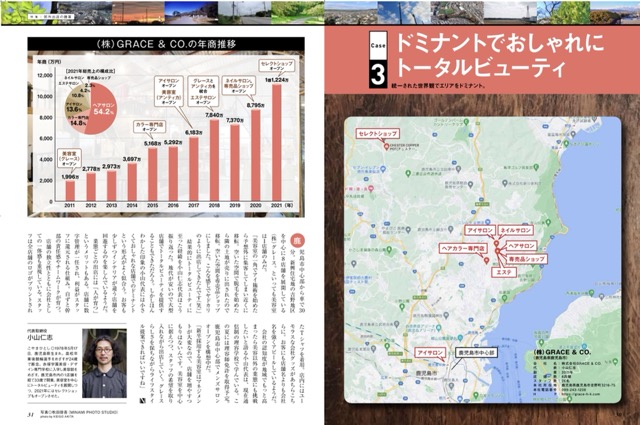Image resolution: width=640 pixels, height=425 pixels.
Task: Click the red pin under セレクトショップ
Action: point(387,146)
